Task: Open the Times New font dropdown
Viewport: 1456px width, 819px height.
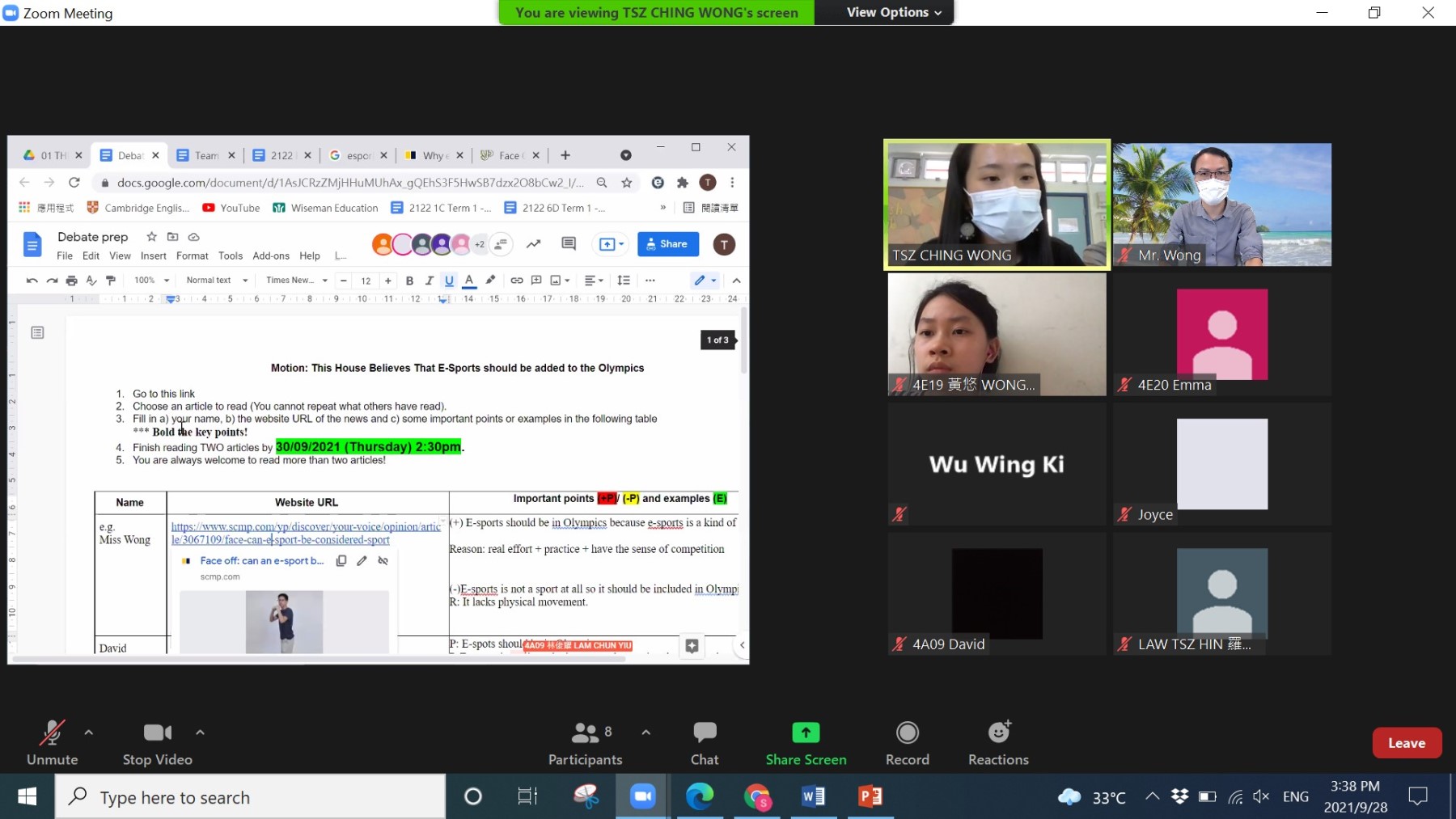Action: pyautogui.click(x=297, y=281)
